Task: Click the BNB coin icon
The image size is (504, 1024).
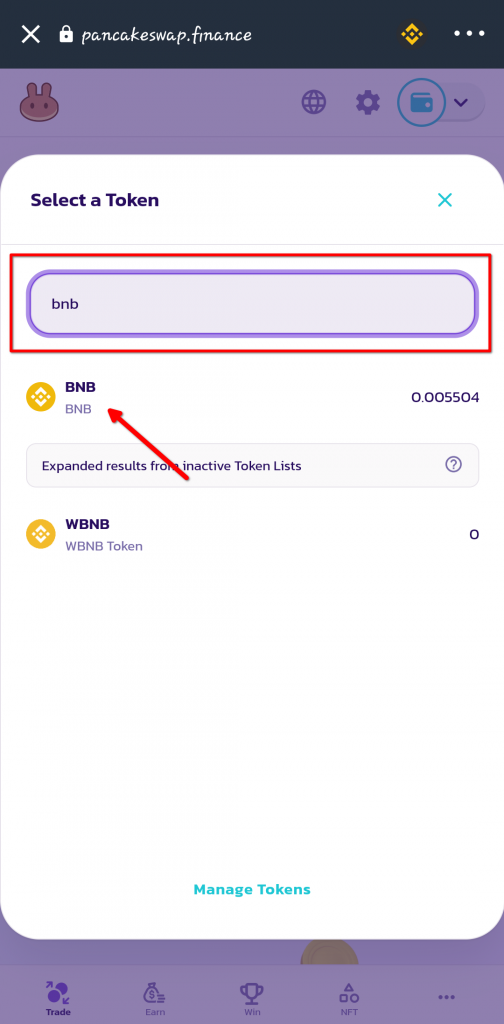Action: (40, 397)
